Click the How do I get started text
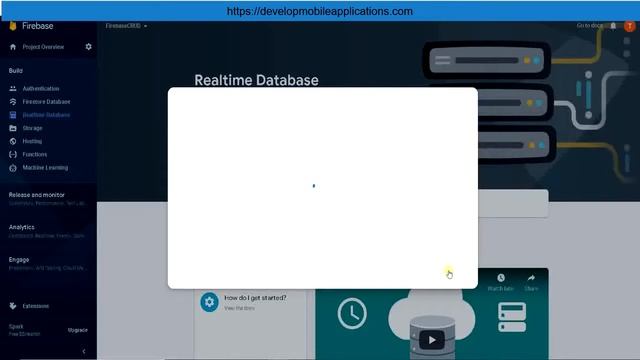This screenshot has height=360, width=640. pyautogui.click(x=255, y=298)
